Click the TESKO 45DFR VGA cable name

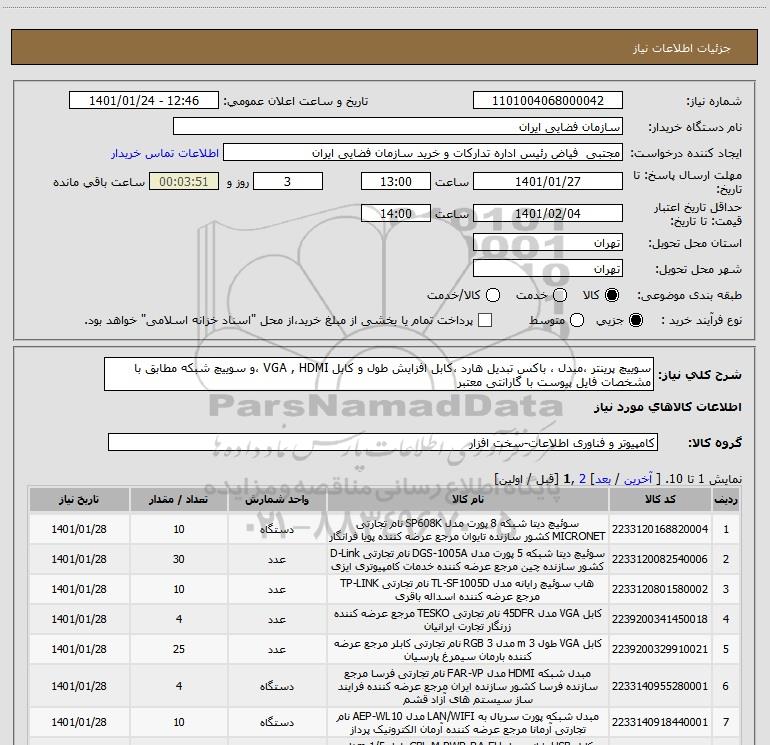click(468, 619)
